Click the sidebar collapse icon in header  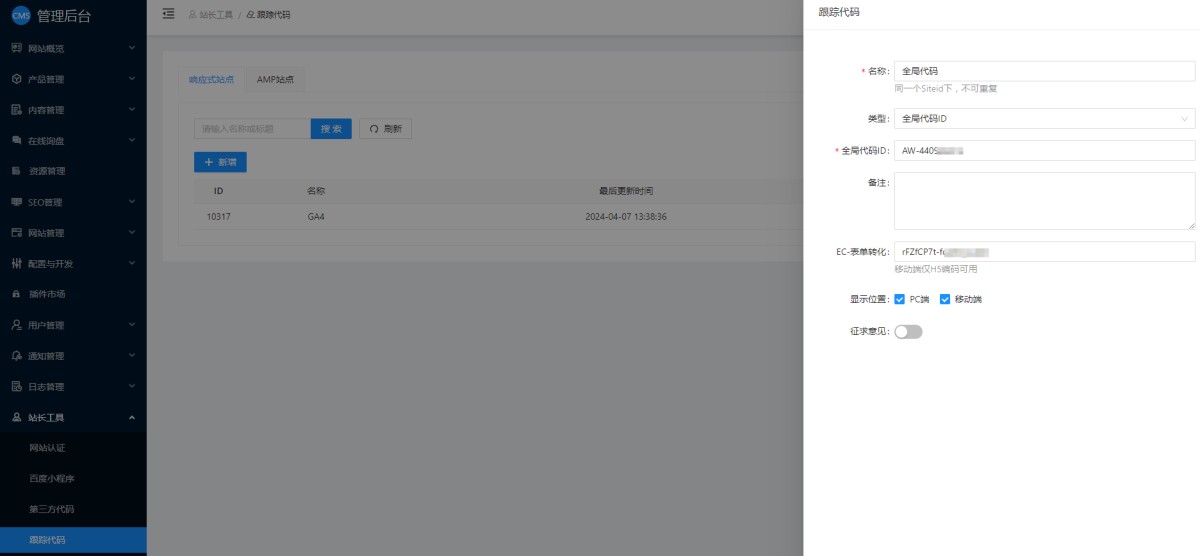tap(168, 14)
